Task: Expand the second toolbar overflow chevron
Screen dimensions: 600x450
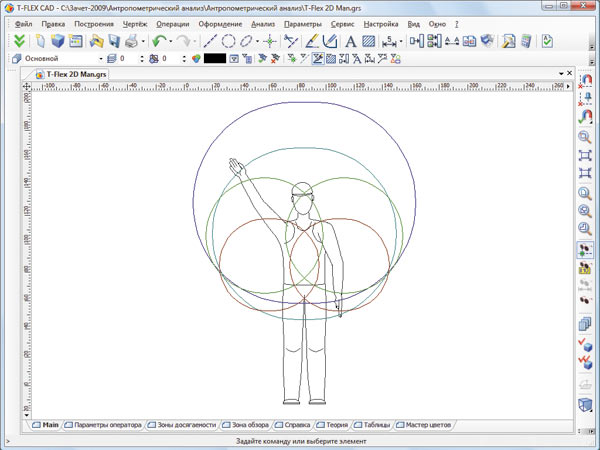Action: (x=592, y=61)
